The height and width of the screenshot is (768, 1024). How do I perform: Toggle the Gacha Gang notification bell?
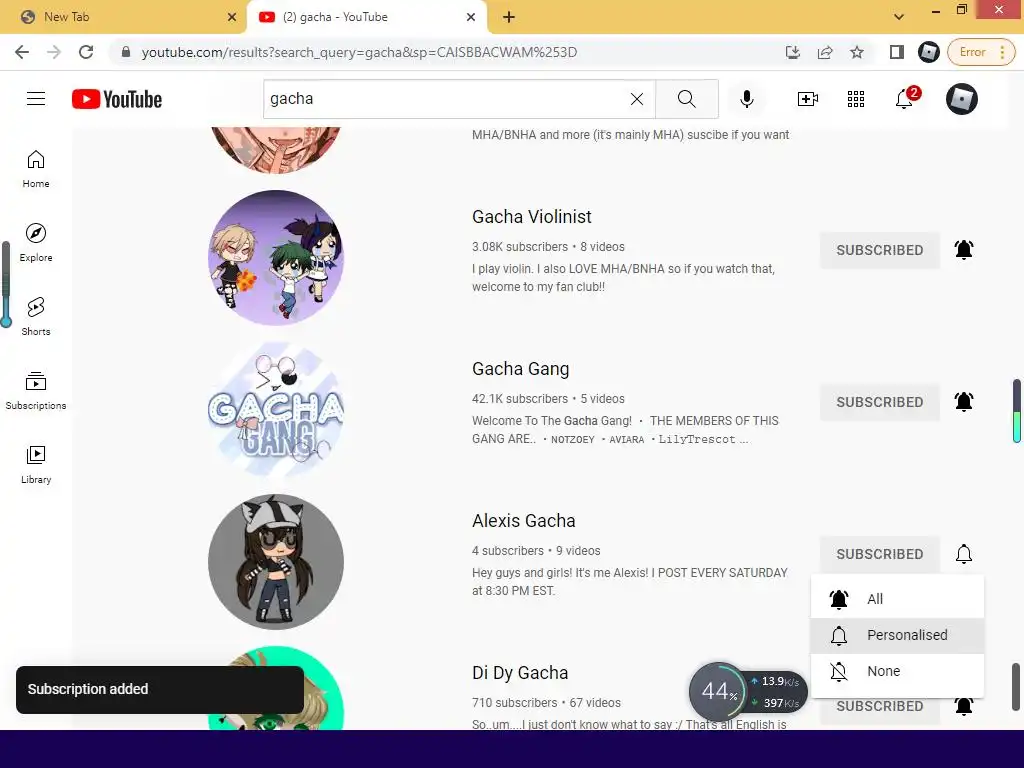[x=964, y=402]
